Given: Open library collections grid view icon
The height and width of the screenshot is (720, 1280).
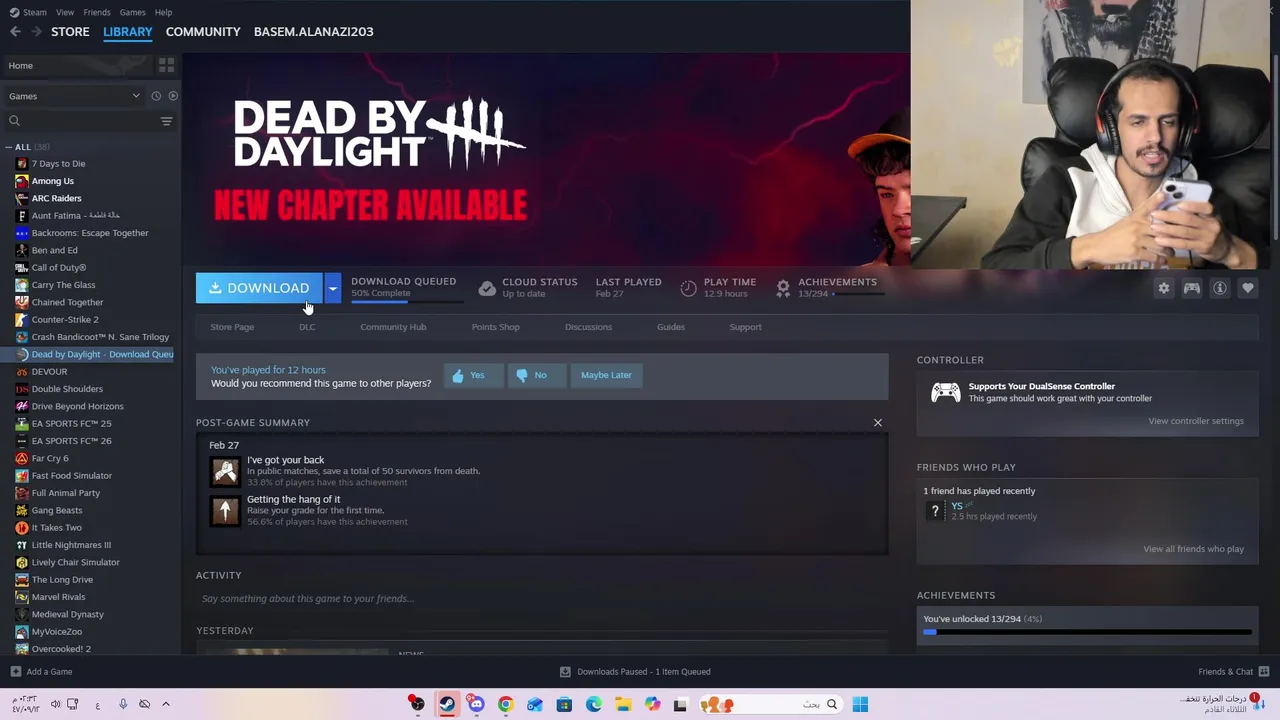Looking at the screenshot, I should tap(166, 65).
